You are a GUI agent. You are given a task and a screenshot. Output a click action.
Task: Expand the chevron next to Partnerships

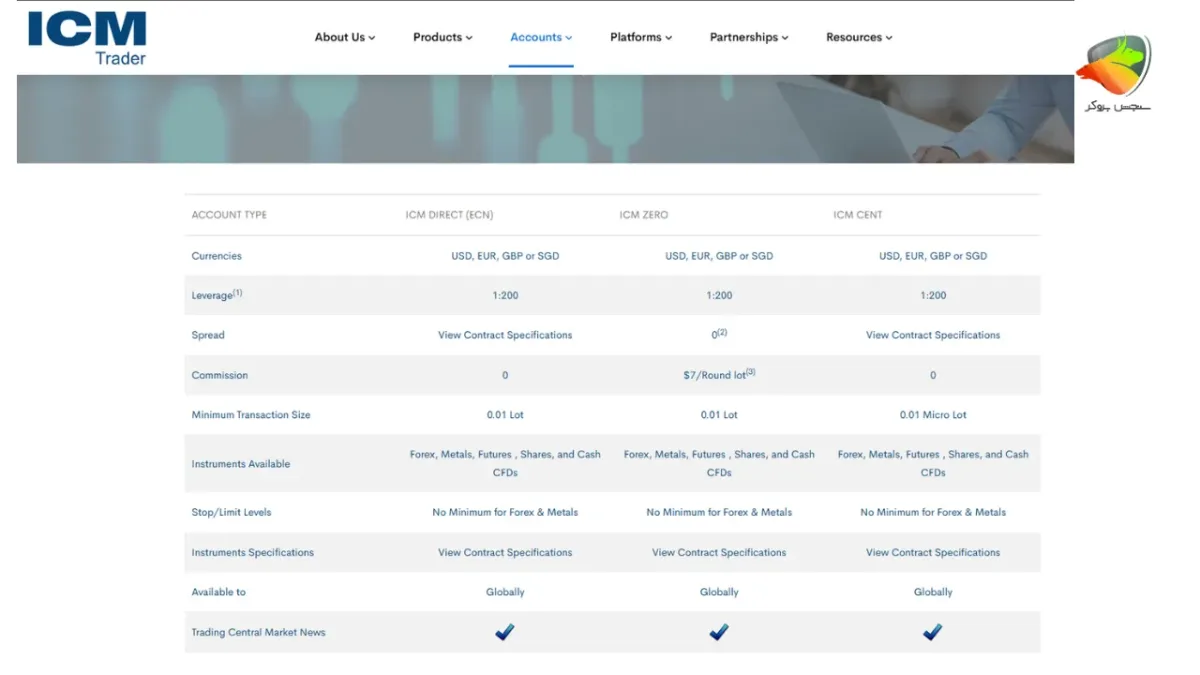tap(785, 38)
